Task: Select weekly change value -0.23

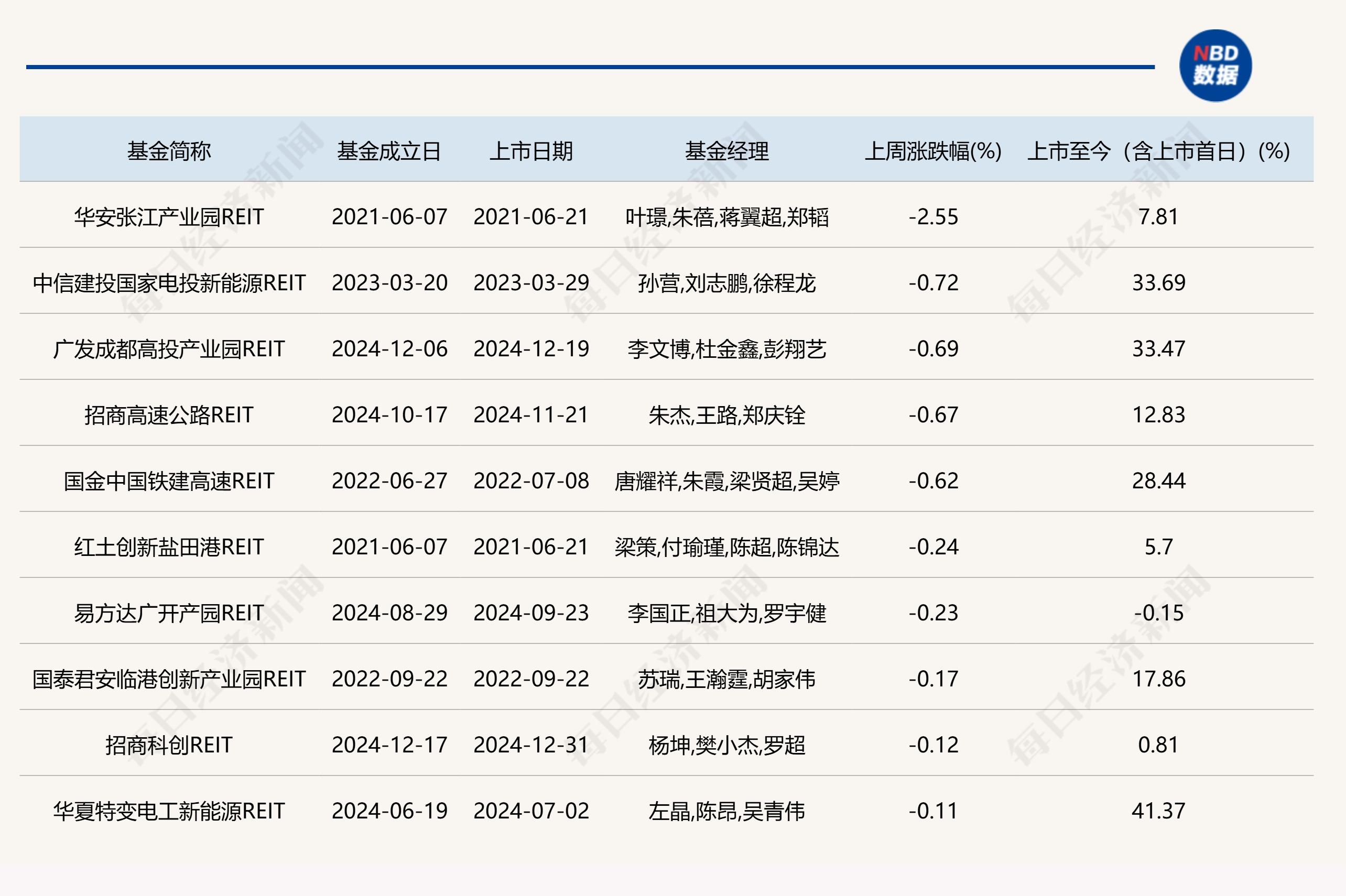Action: coord(933,613)
